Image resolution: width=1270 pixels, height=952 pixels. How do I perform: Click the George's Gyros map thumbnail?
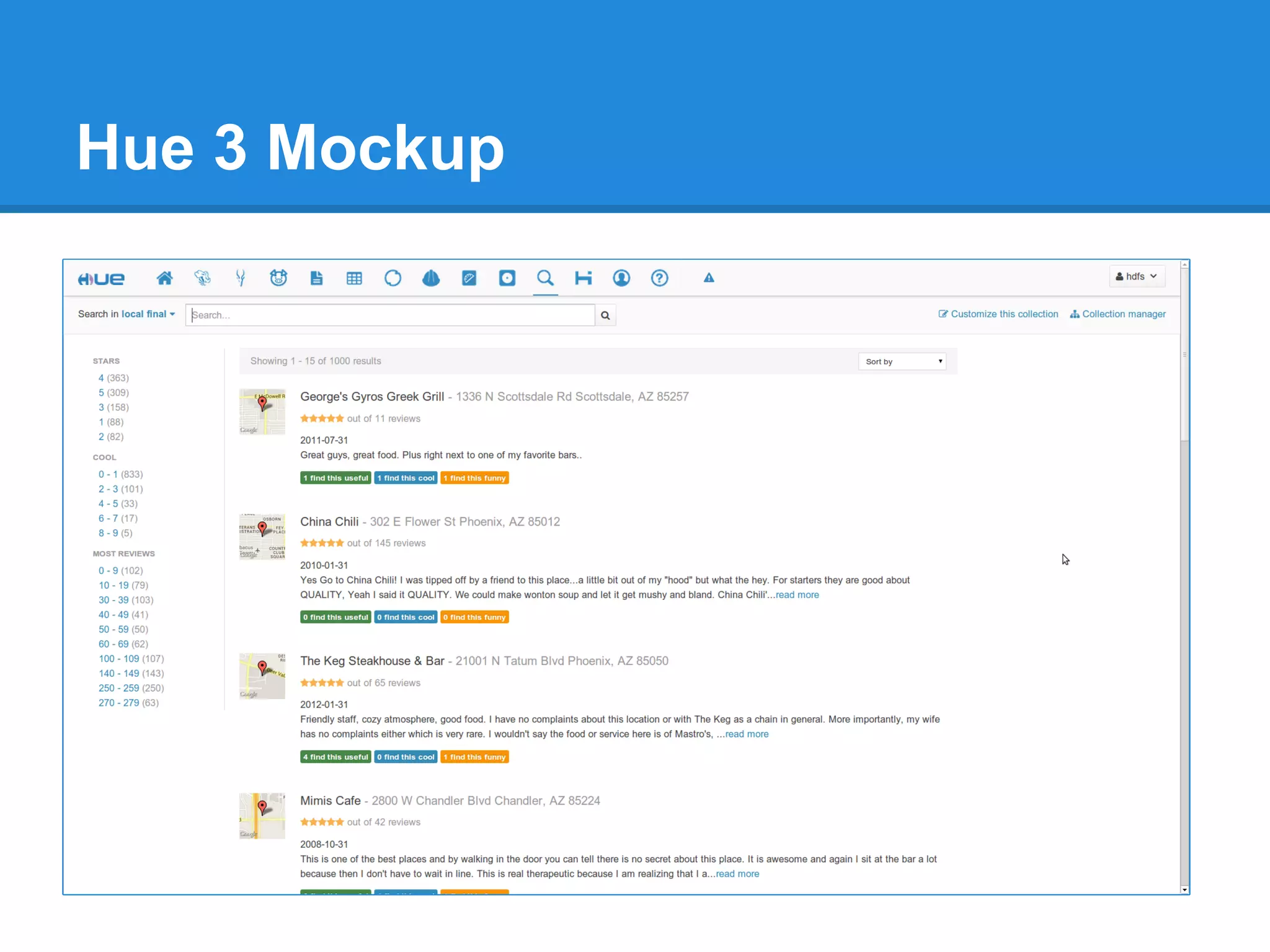pos(262,412)
